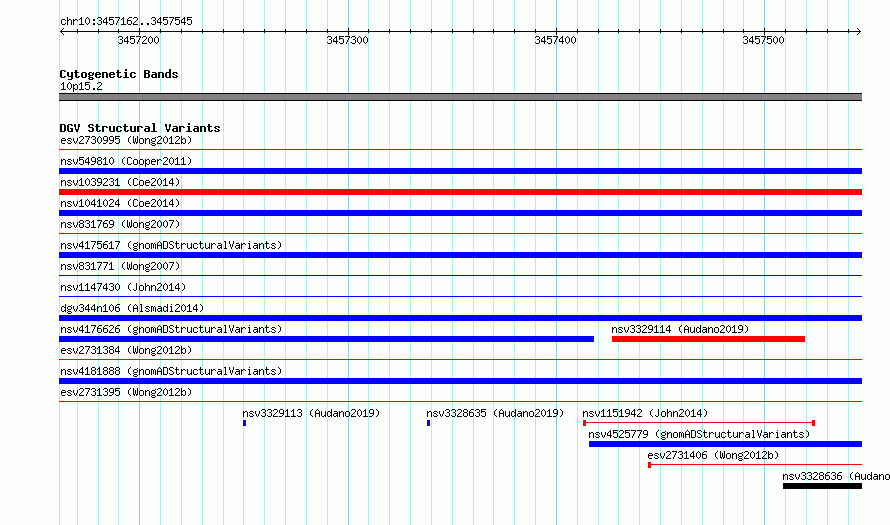The width and height of the screenshot is (890, 525).
Task: Click nsv831771 (Wong2007) label
Action: pos(120,266)
